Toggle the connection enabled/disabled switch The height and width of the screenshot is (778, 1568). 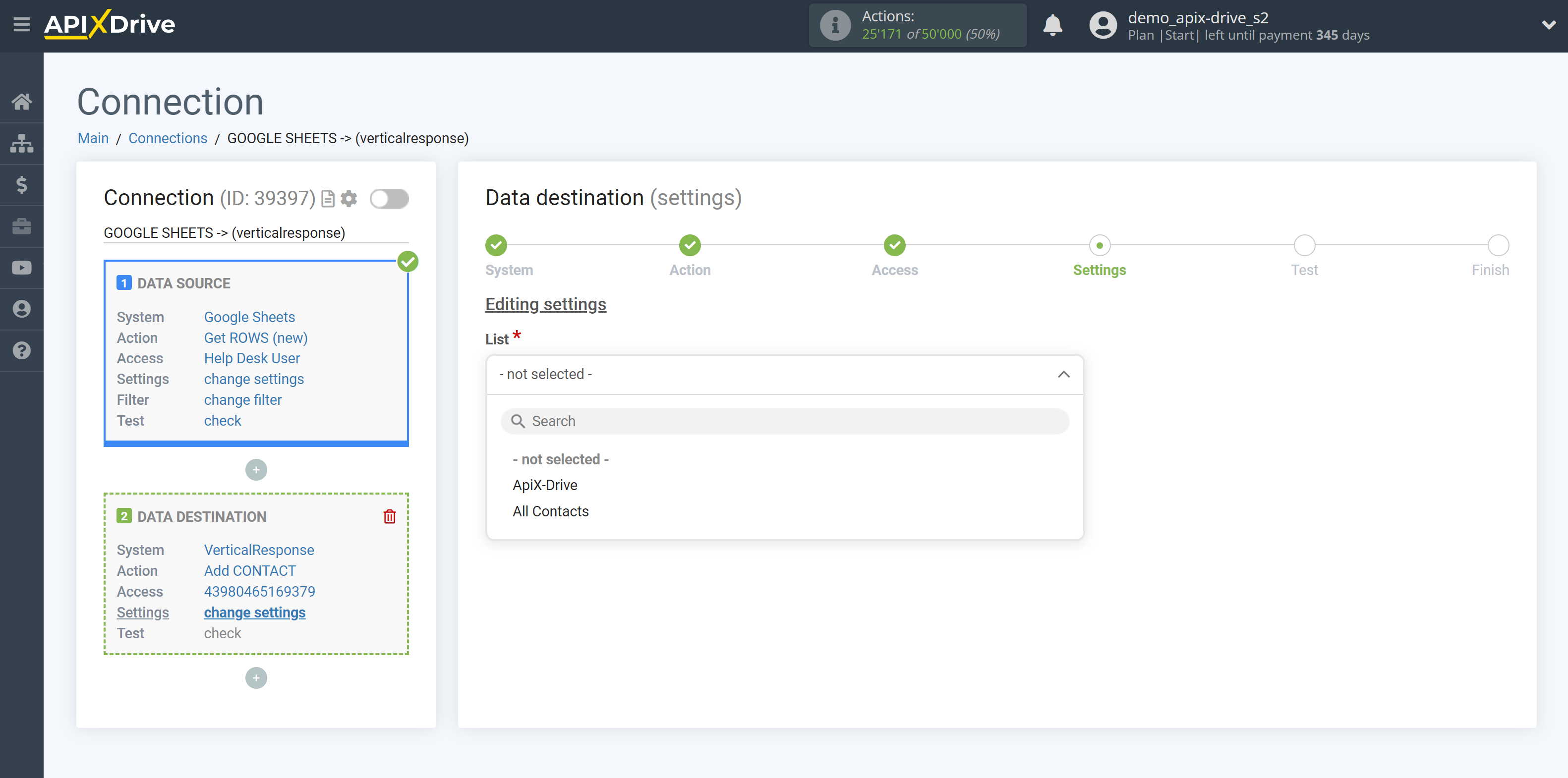click(390, 198)
